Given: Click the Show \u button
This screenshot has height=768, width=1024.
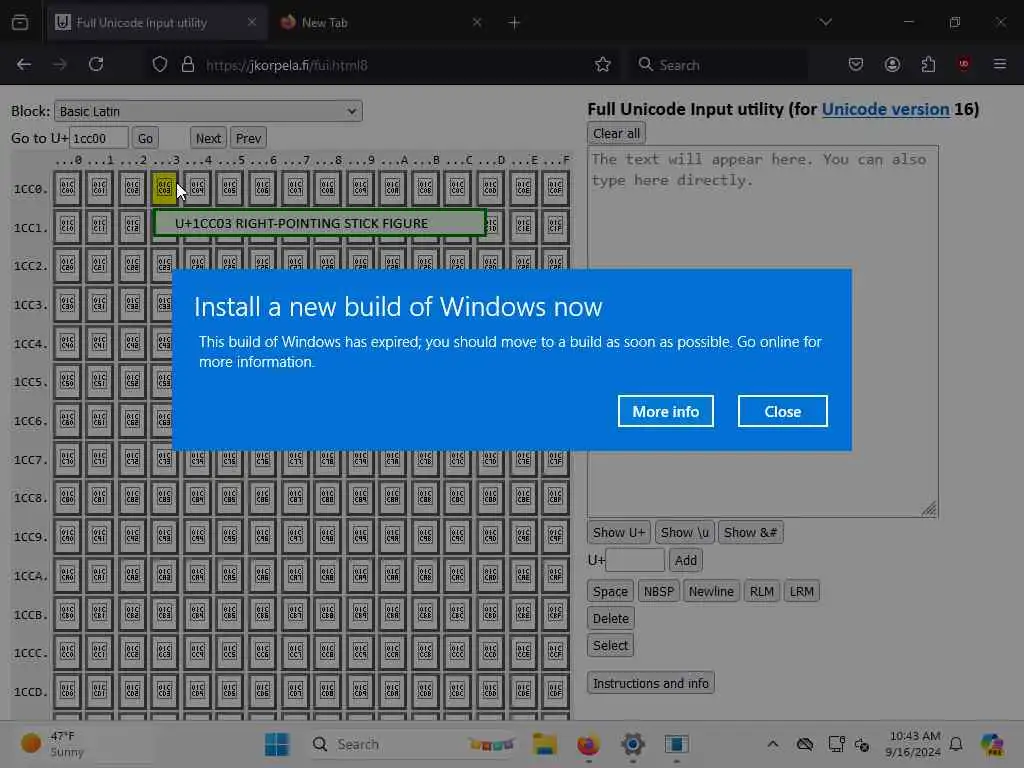Looking at the screenshot, I should pos(684,532).
